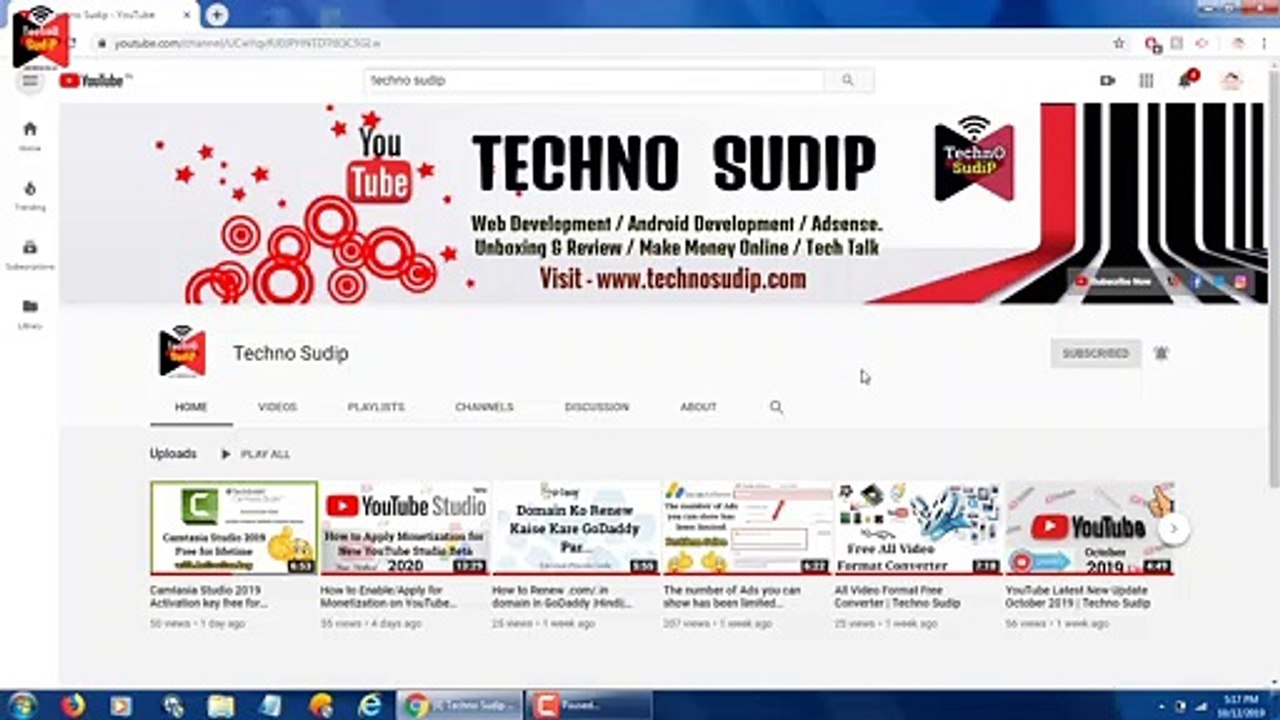The width and height of the screenshot is (1280, 720).
Task: Open 'All Video Format Free Converter' title
Action: (898, 597)
